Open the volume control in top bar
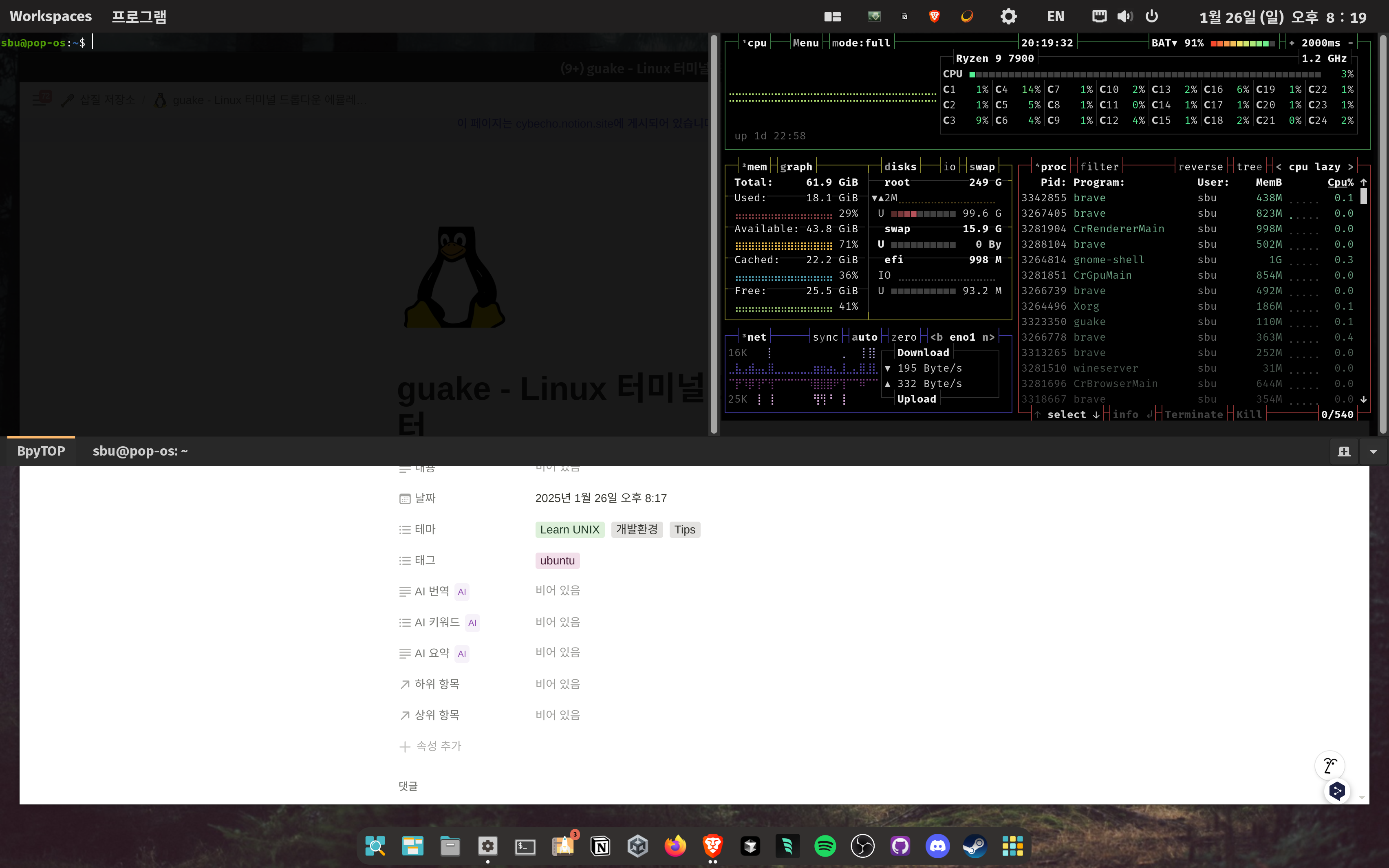 [x=1124, y=16]
